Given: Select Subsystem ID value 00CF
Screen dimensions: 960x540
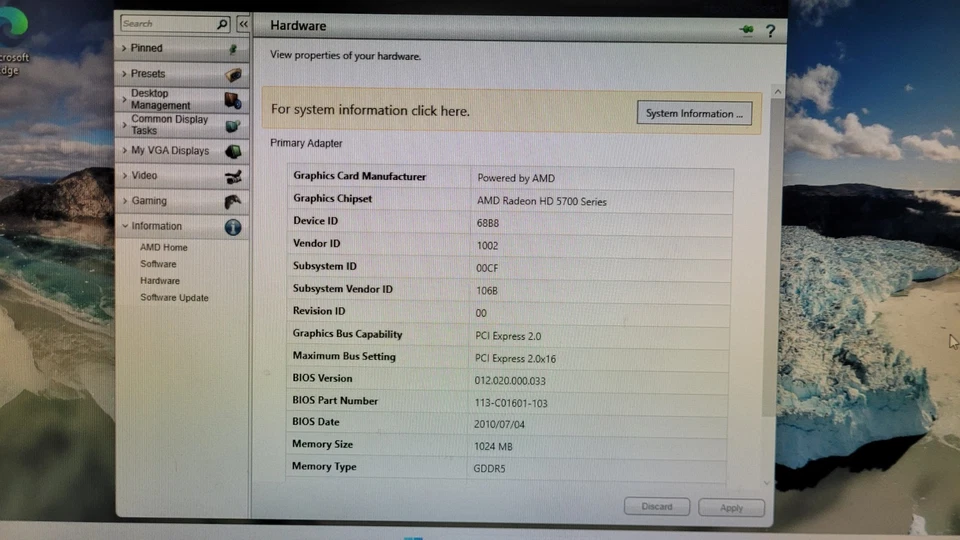Looking at the screenshot, I should tap(487, 268).
